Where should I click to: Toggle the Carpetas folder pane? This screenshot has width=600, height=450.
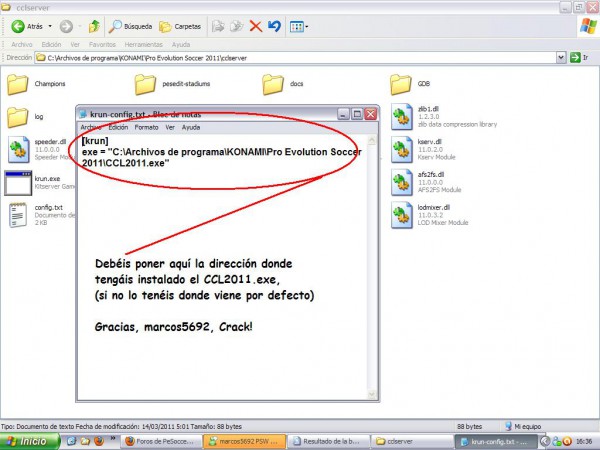(180, 26)
